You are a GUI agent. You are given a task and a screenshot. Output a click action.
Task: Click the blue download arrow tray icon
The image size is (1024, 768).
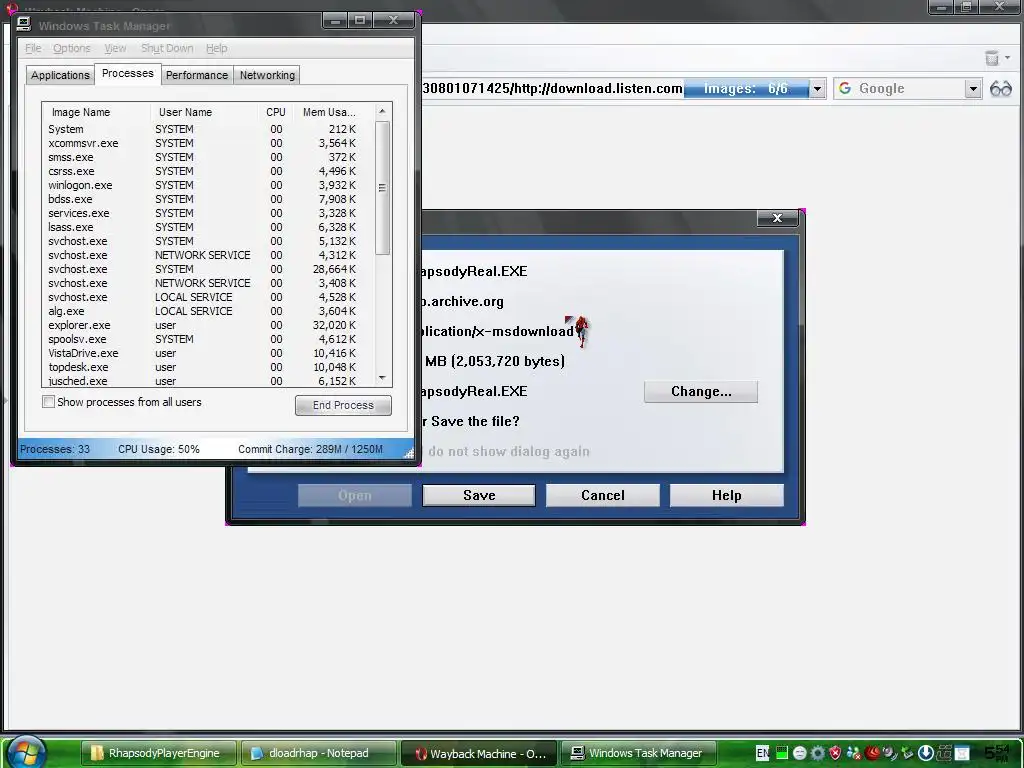925,753
